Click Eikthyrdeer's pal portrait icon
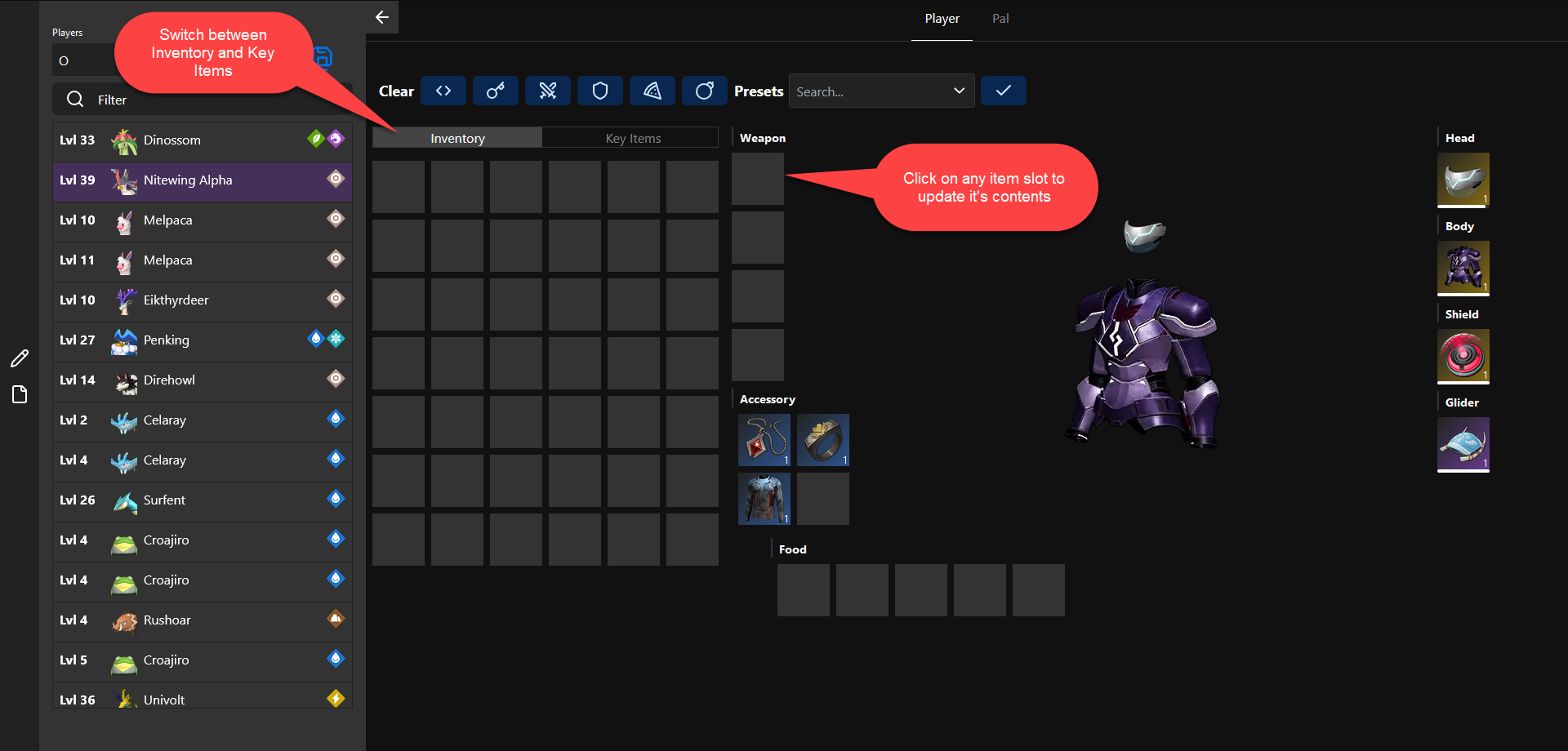The image size is (1568, 751). 124,300
